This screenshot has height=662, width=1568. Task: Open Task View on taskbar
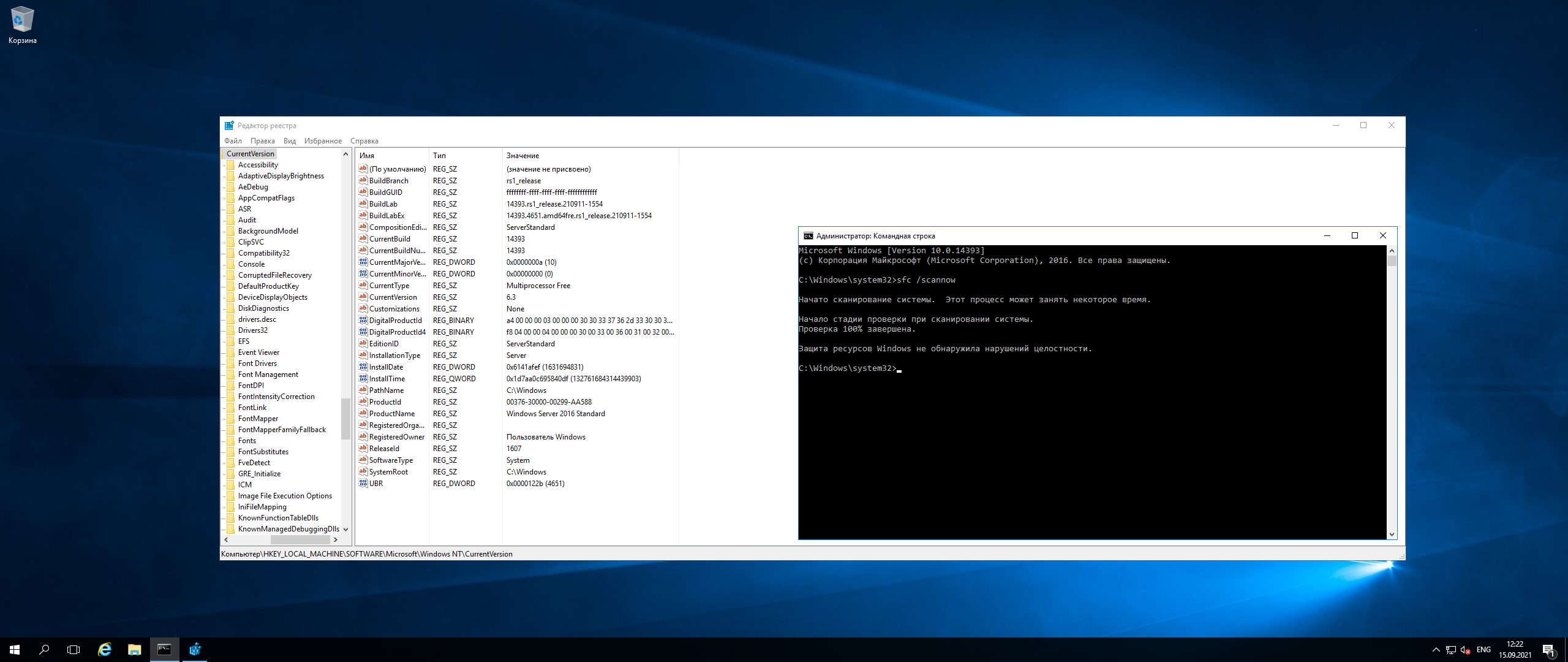tap(73, 650)
